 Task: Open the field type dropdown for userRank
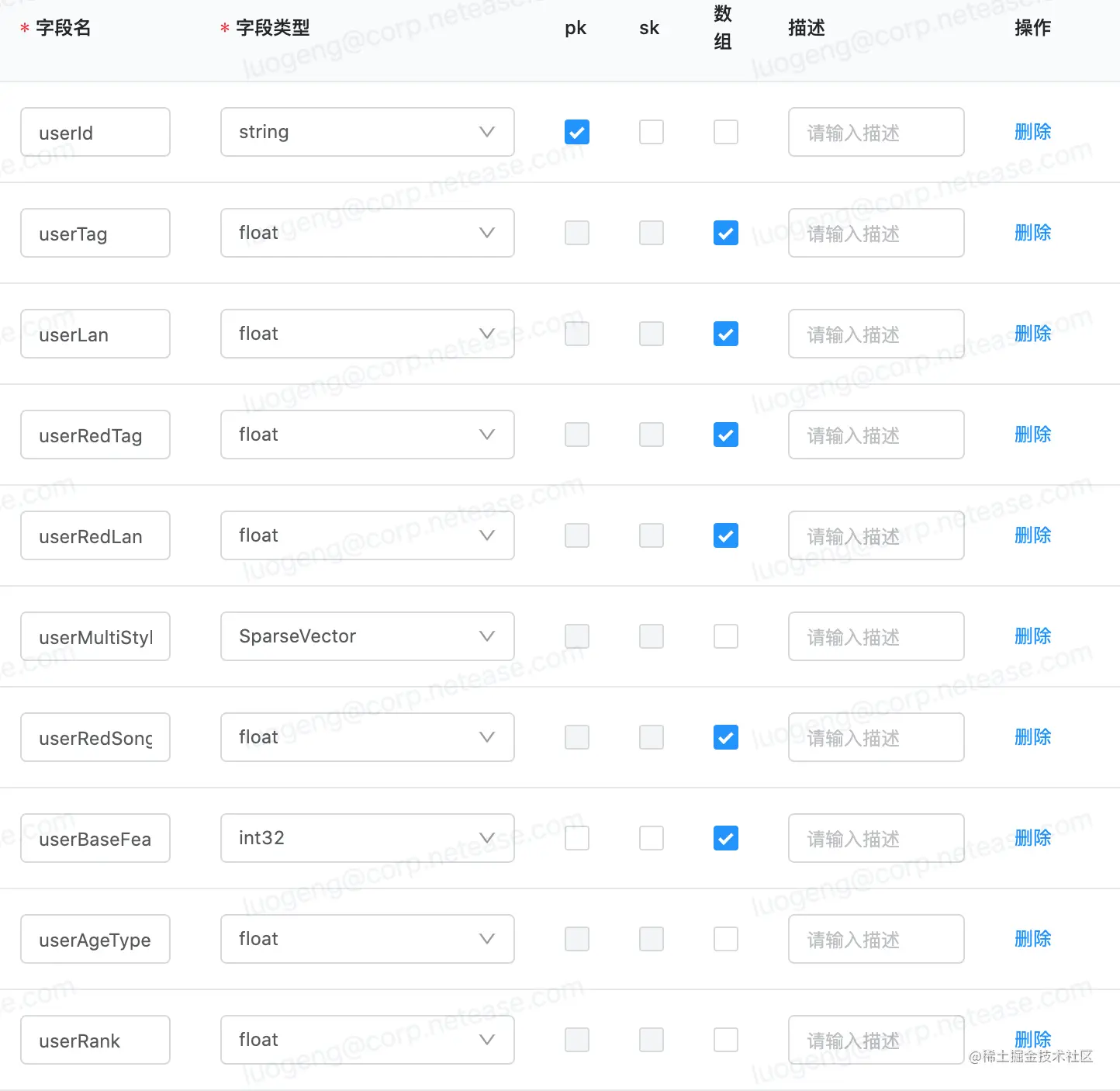(x=368, y=1040)
